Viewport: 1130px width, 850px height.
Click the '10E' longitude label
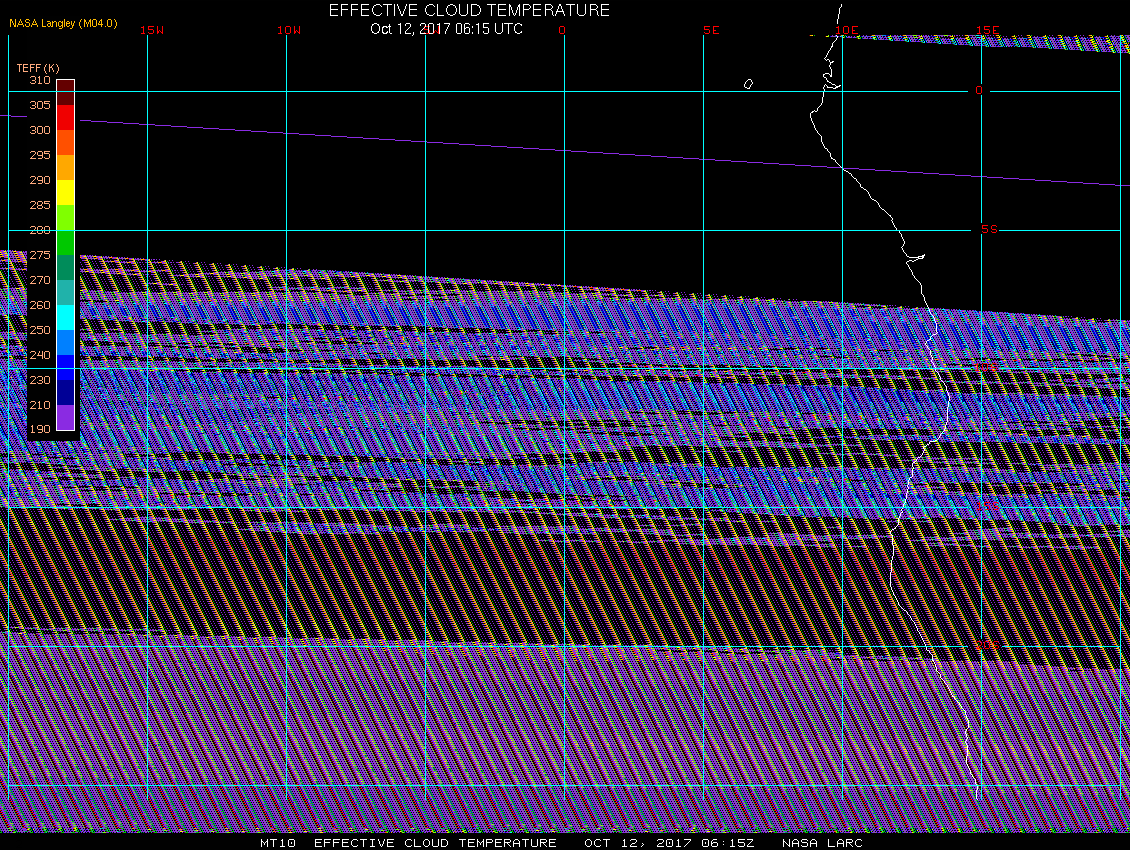coord(847,30)
